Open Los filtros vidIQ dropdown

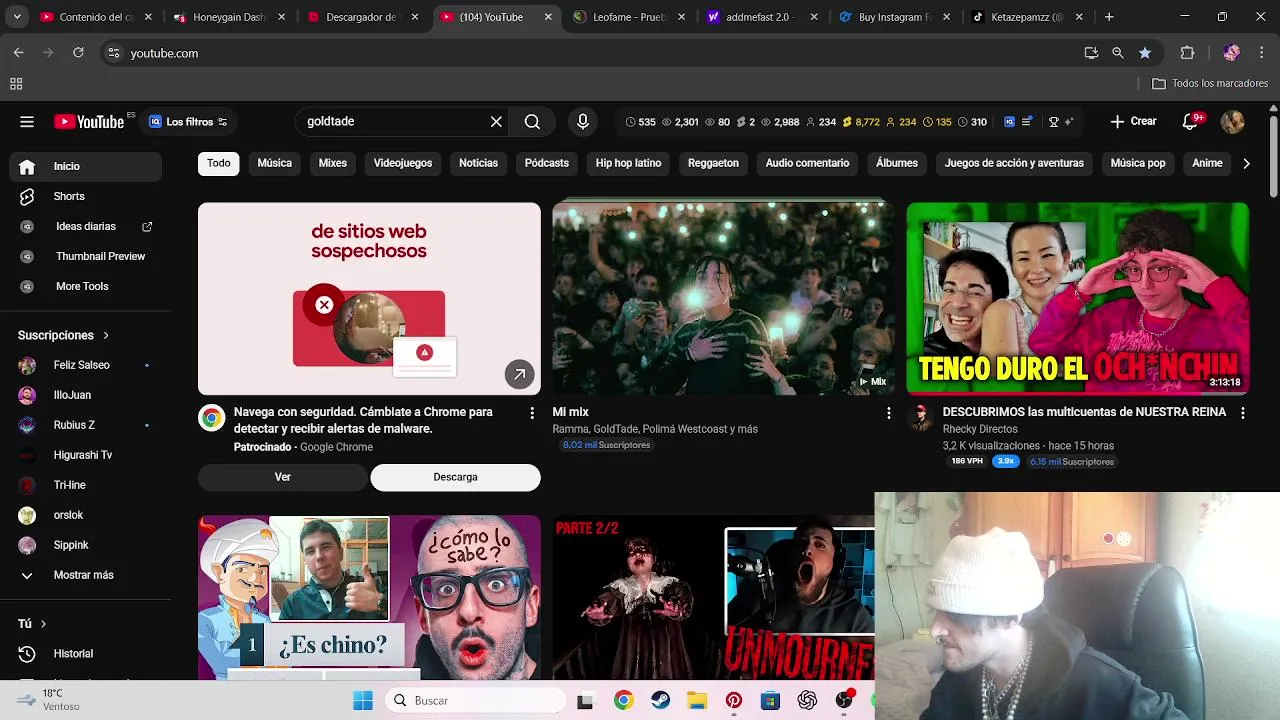[x=189, y=122]
